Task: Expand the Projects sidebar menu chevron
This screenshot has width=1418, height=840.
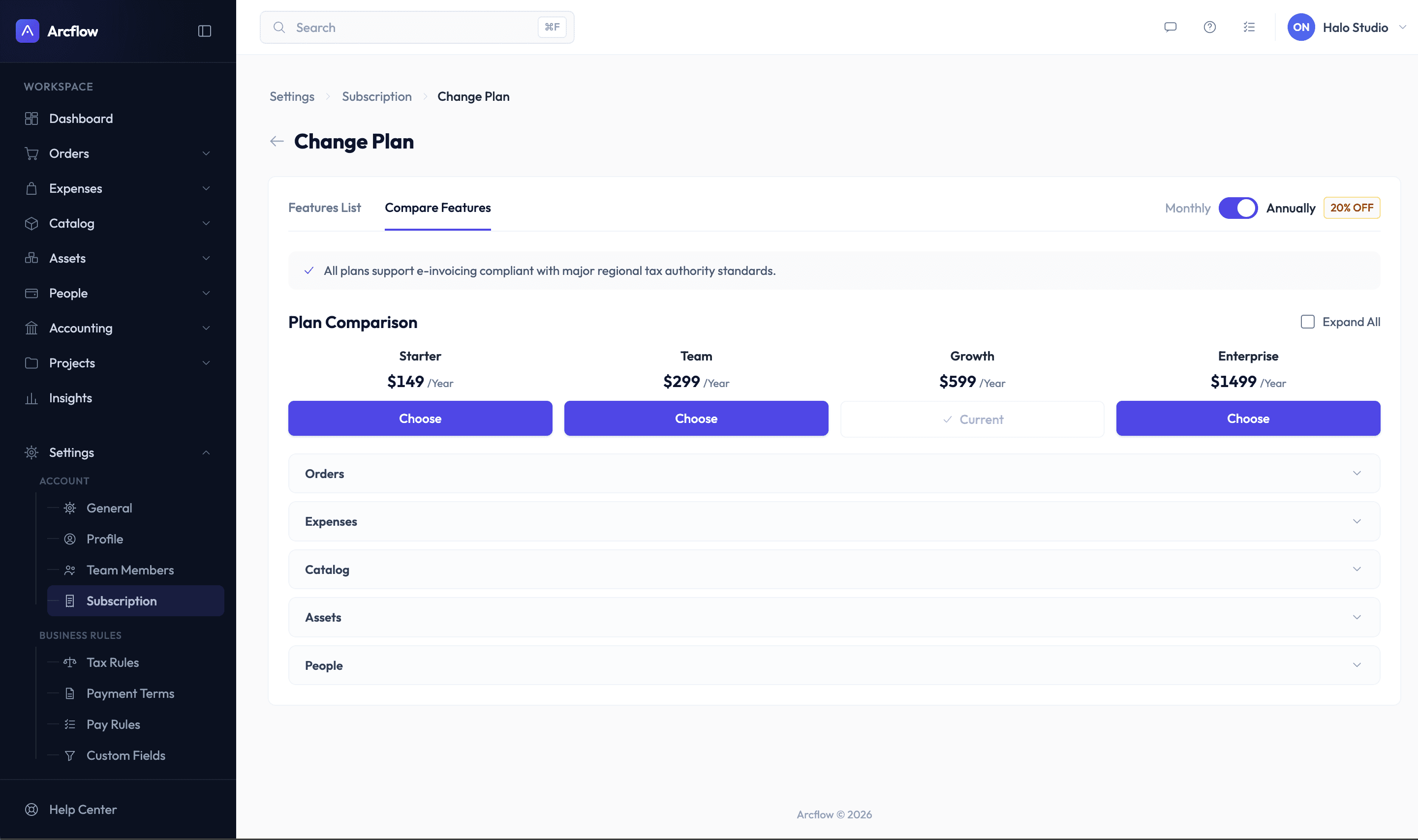Action: tap(206, 363)
